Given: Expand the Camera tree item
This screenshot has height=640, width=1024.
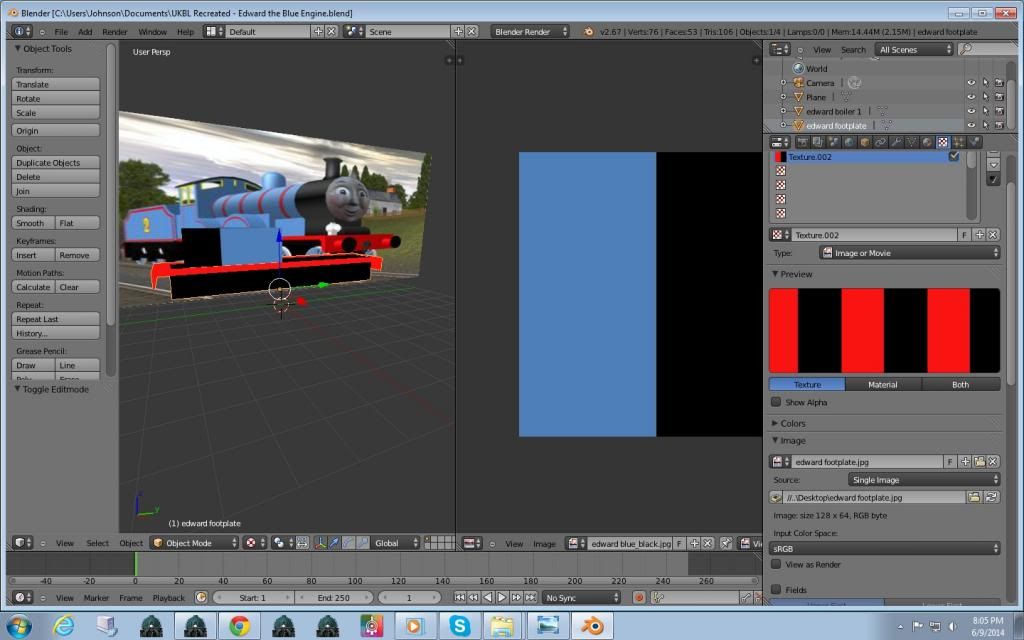Looking at the screenshot, I should [783, 83].
